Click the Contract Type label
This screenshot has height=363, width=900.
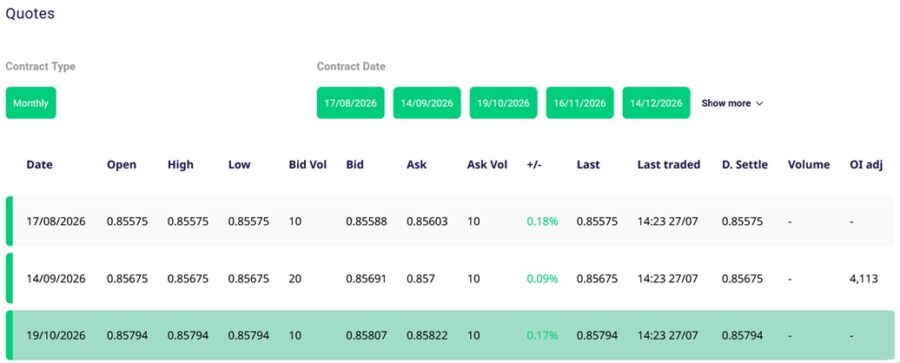click(x=40, y=66)
